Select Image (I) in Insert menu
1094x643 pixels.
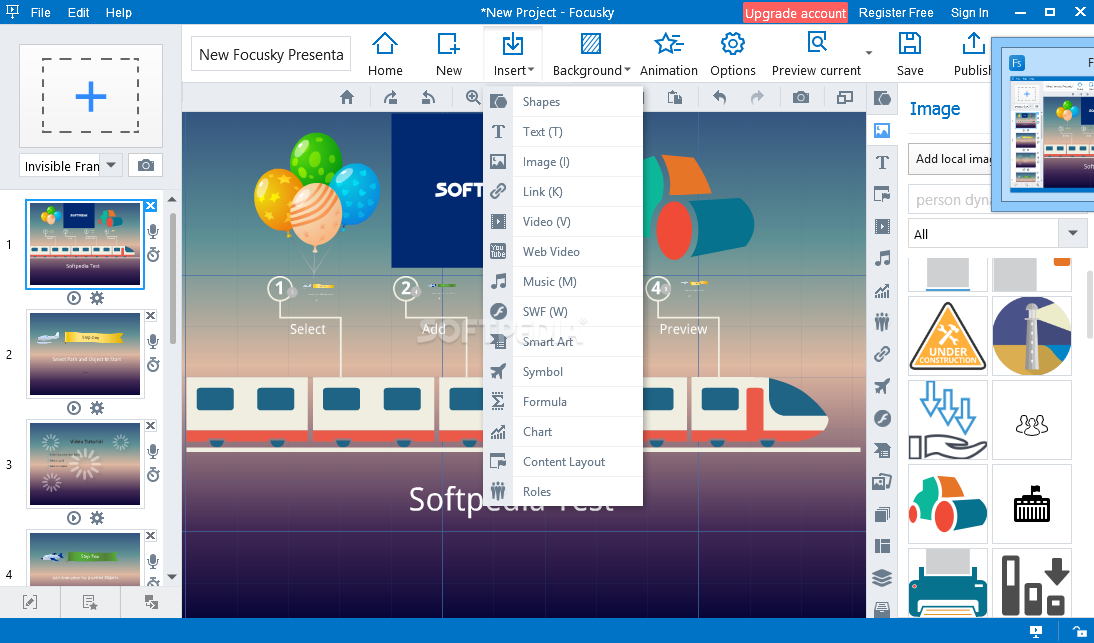[x=563, y=162]
